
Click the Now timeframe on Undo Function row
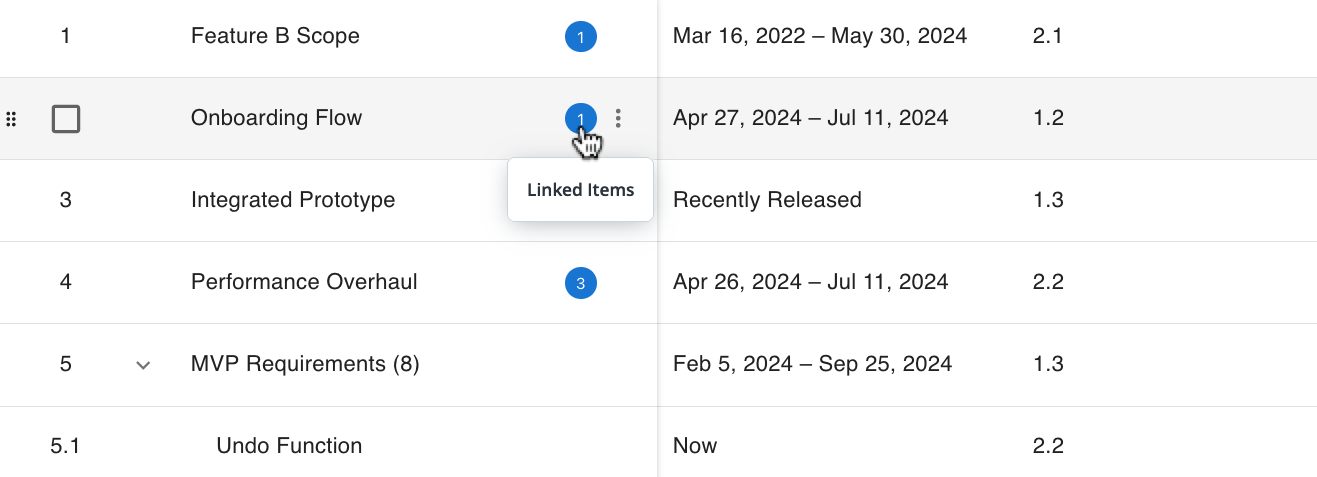695,447
